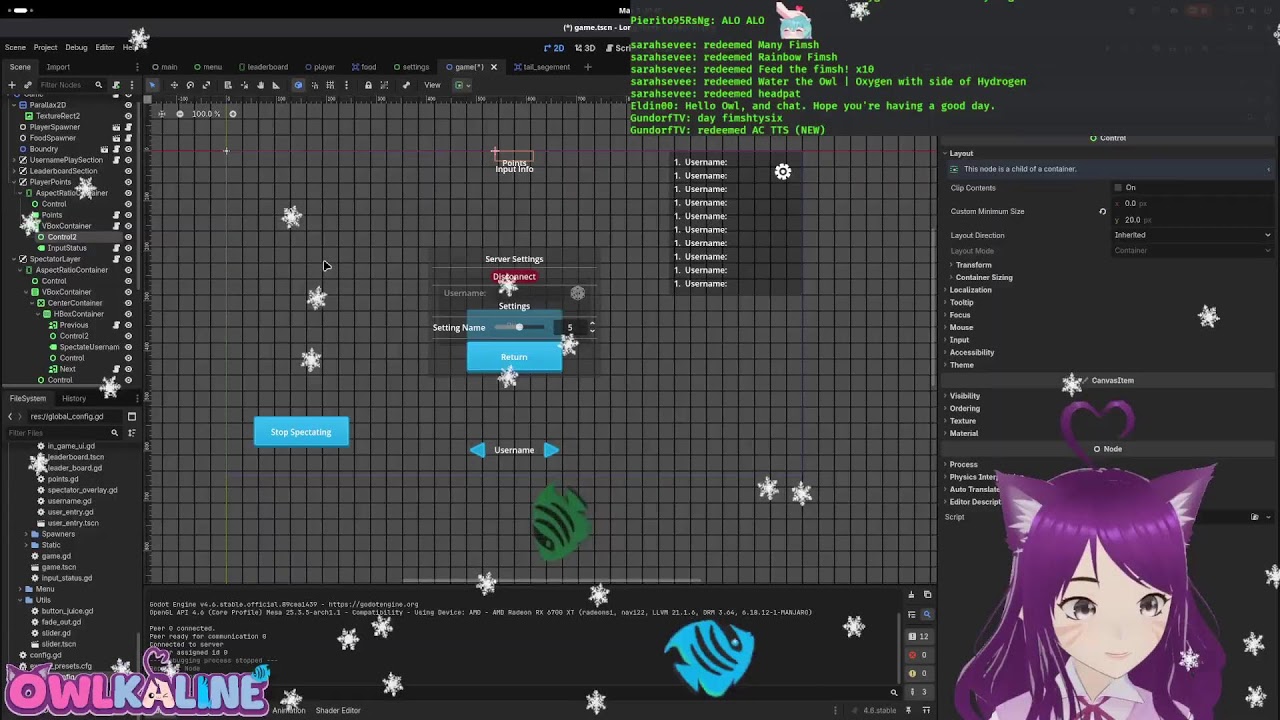1280x720 pixels.
Task: Open the script attached to InputStatus node
Action: click(x=116, y=248)
